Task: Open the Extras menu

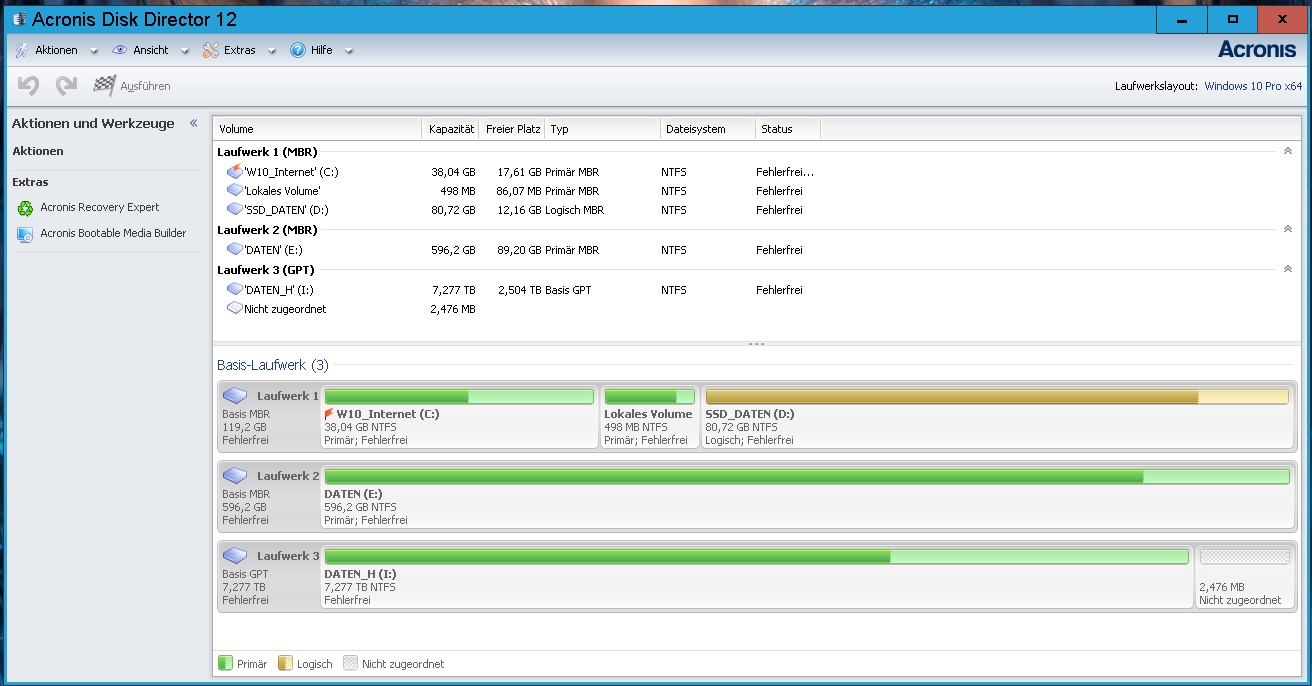Action: click(240, 50)
